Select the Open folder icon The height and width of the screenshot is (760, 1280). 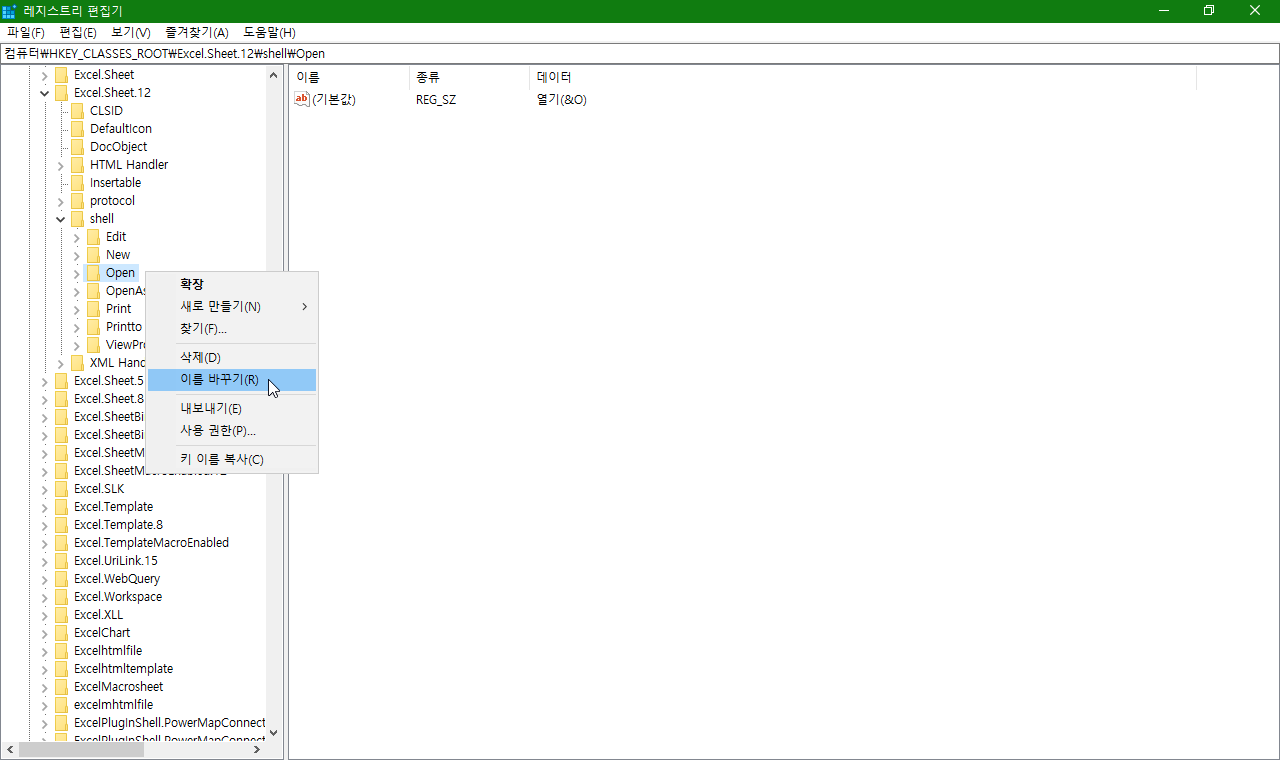coord(93,273)
